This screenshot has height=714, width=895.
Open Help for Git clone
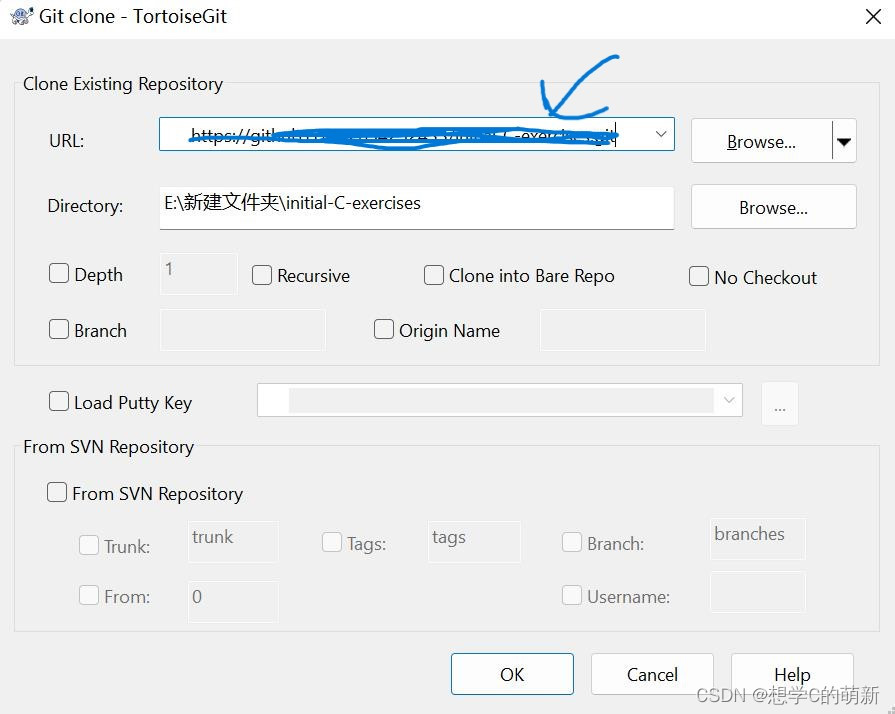click(x=792, y=674)
